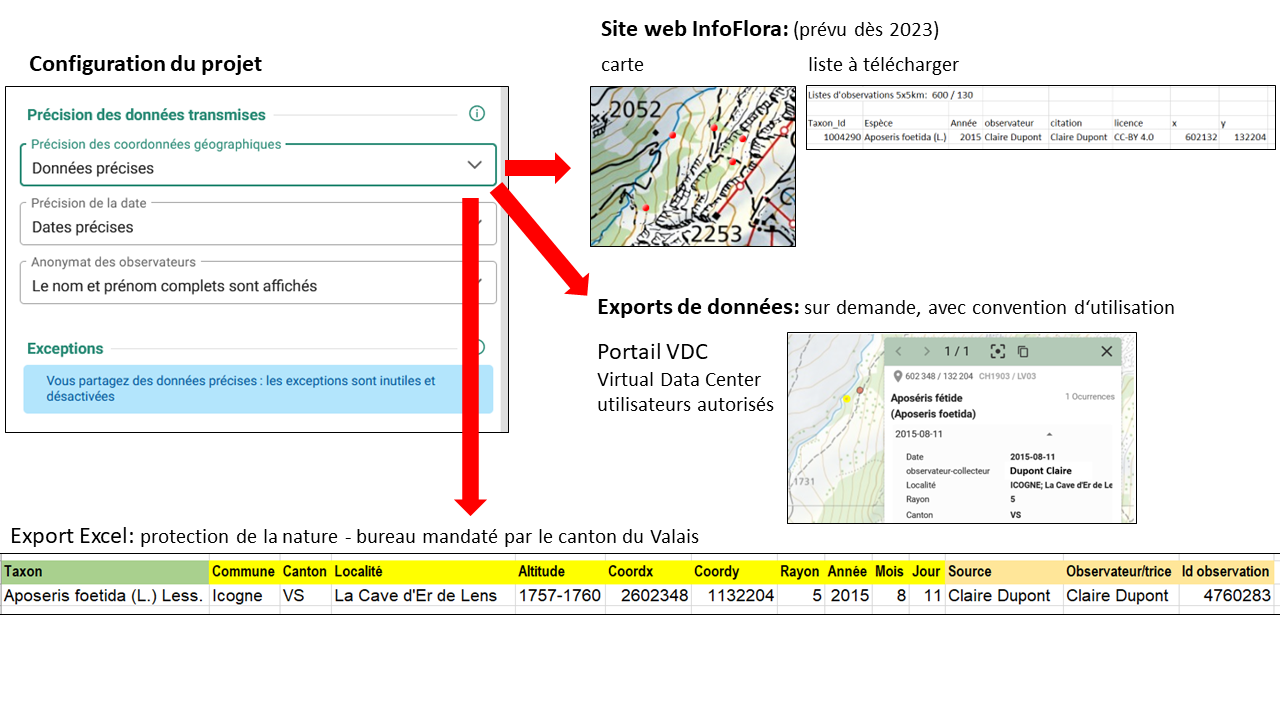Click the Canton column header in Excel export
This screenshot has width=1280, height=720.
[x=305, y=572]
